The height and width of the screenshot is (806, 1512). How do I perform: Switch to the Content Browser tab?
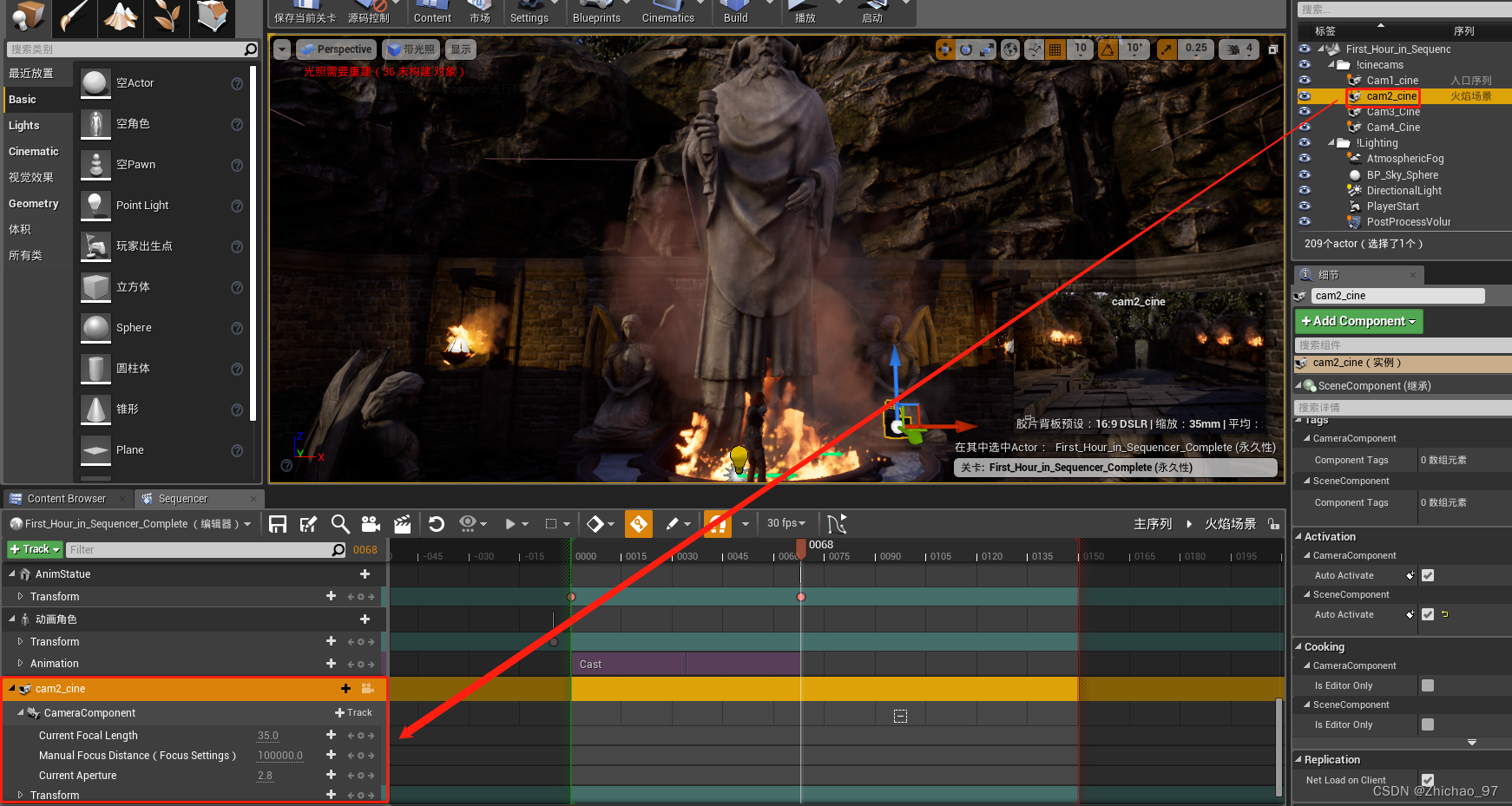[68, 498]
